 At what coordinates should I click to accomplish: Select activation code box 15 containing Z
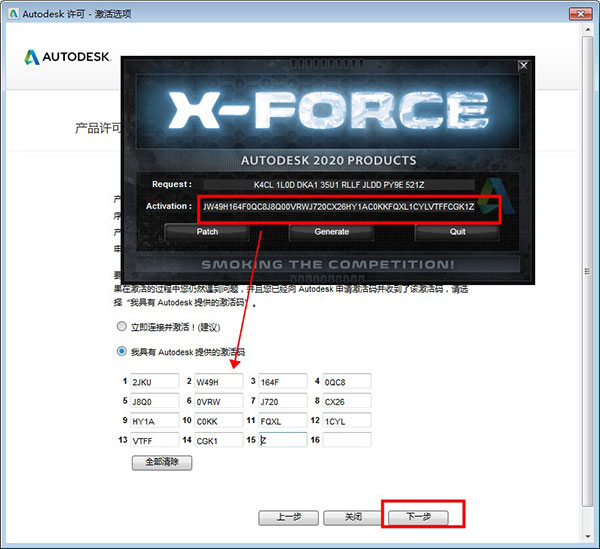[282, 439]
